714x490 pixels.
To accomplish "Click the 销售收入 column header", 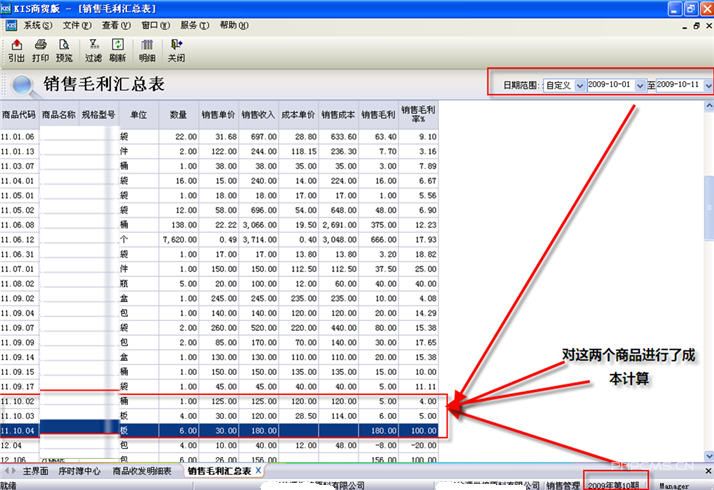I will tap(259, 115).
